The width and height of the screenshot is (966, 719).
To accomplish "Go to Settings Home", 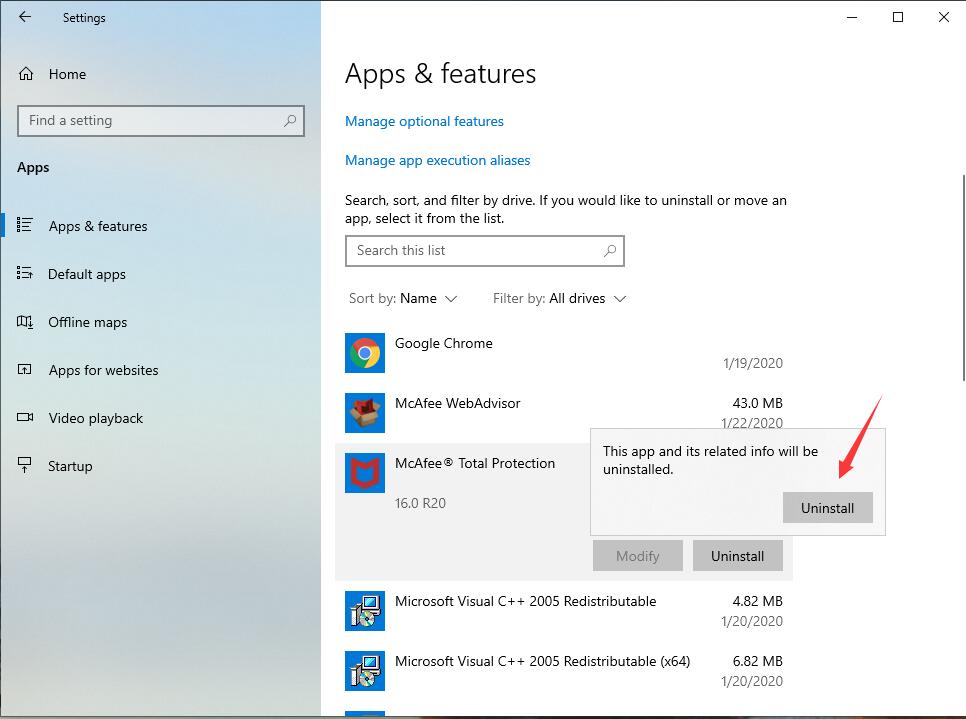I will [x=67, y=74].
